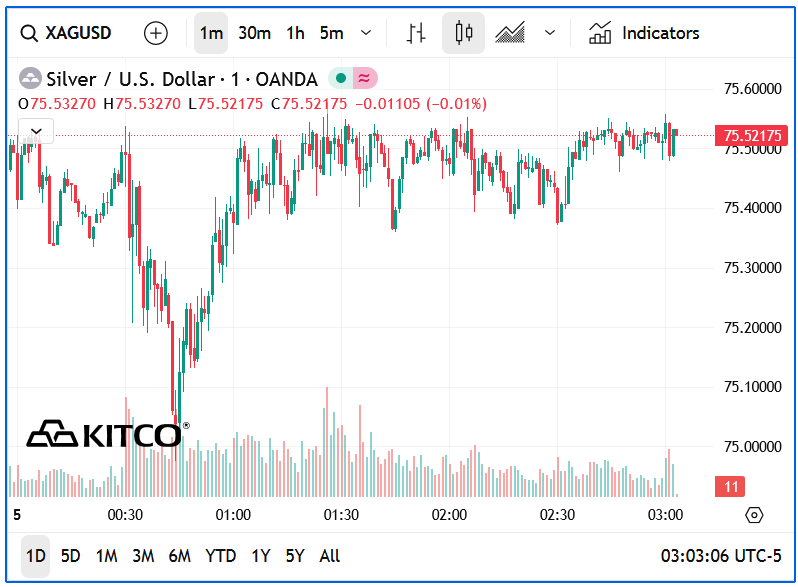This screenshot has width=798, height=587.
Task: Select the 6M date range
Action: (180, 556)
